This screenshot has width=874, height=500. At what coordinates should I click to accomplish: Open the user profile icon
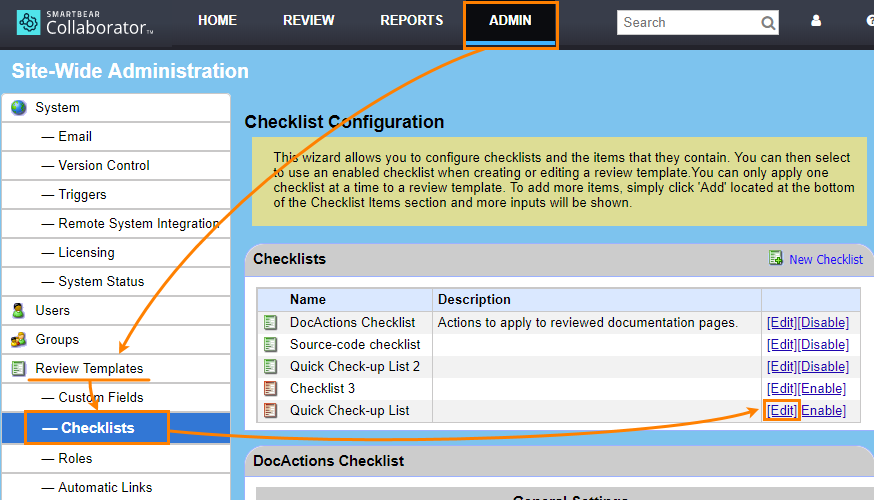tap(815, 21)
